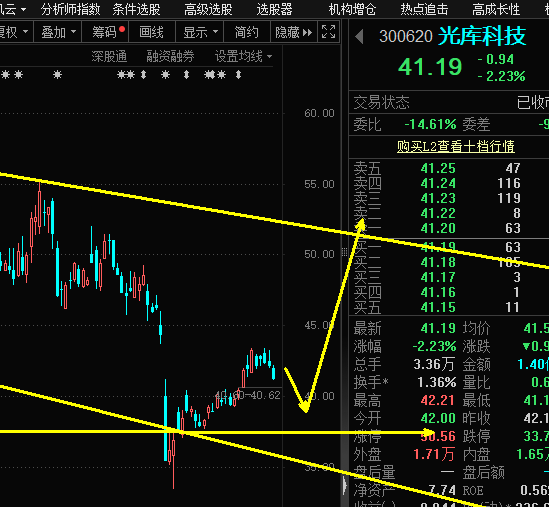This screenshot has height=507, width=549.
Task: Click the red dot on 筹码 button
Action: click(122, 29)
